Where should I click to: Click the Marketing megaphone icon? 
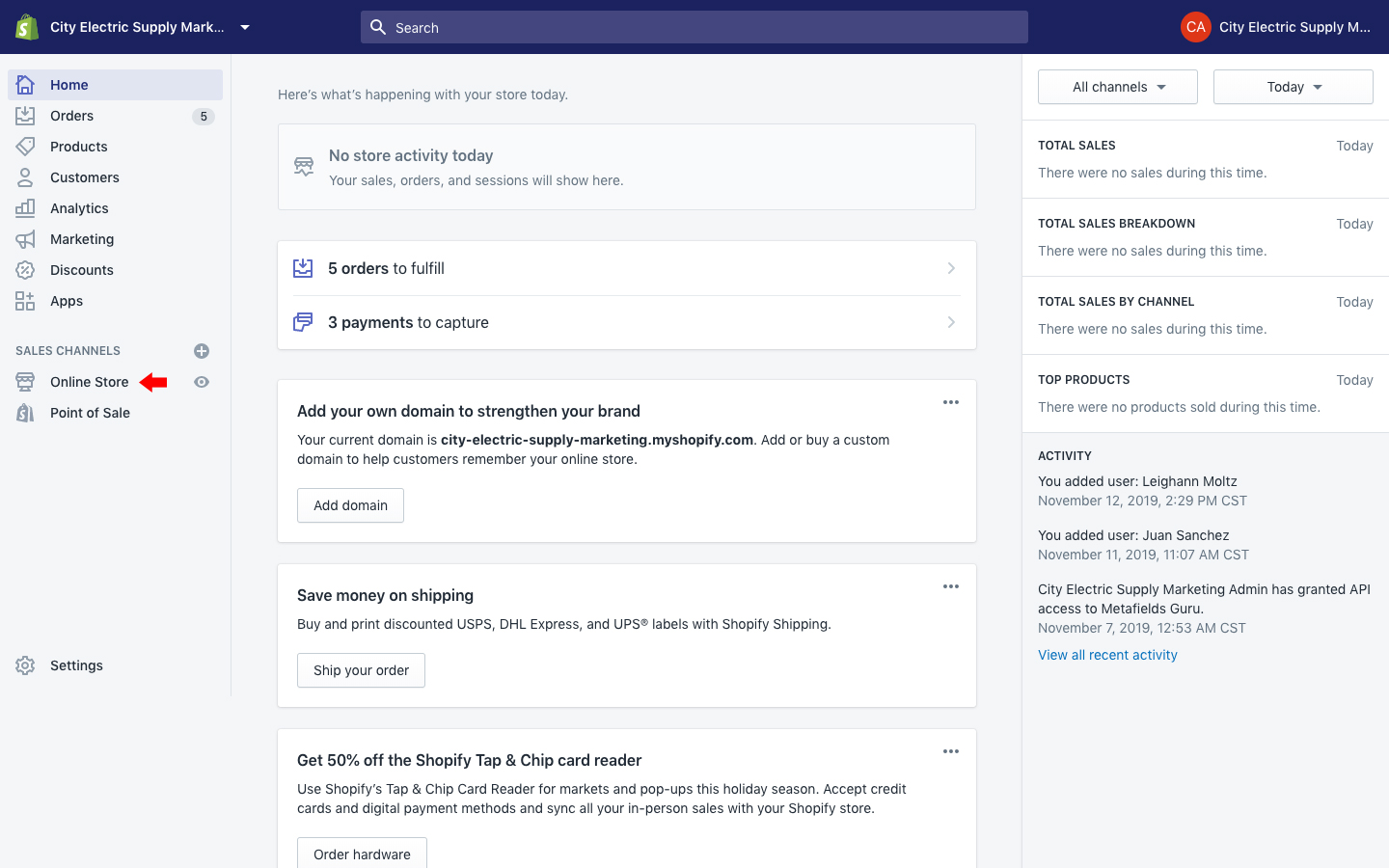25,239
